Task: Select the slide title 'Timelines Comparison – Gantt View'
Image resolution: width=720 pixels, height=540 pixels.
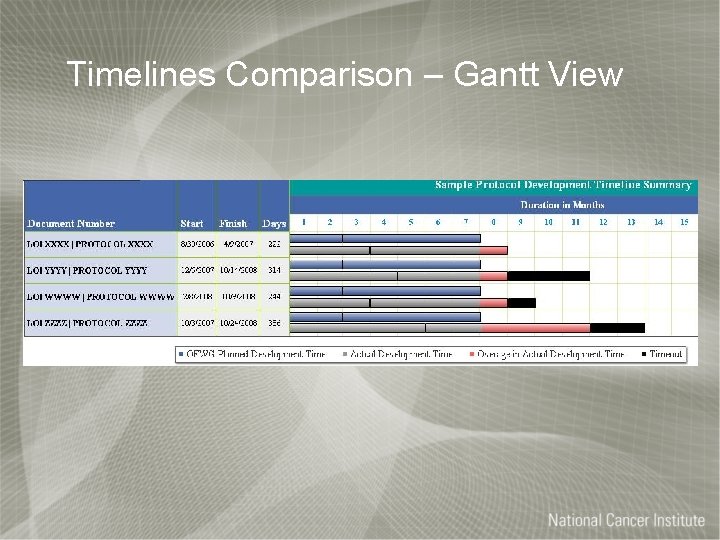Action: click(344, 73)
